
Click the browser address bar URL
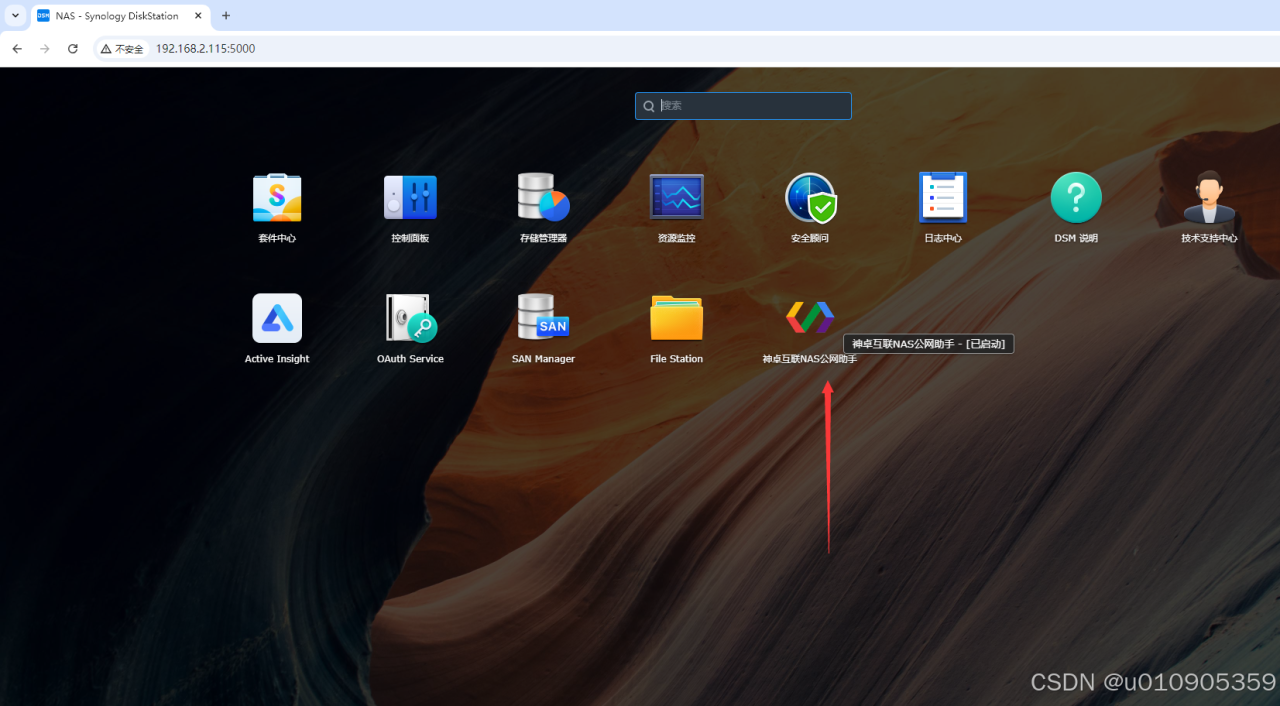(205, 49)
